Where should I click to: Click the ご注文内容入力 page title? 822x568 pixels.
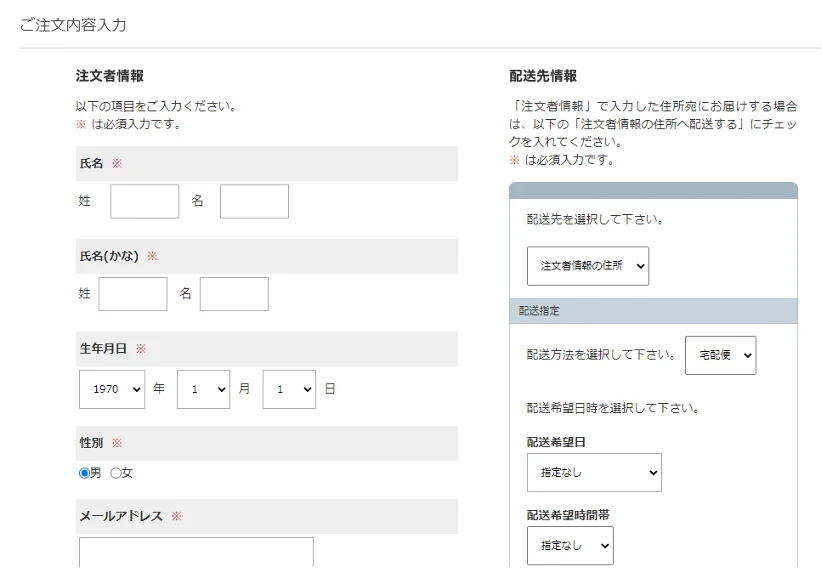point(73,25)
